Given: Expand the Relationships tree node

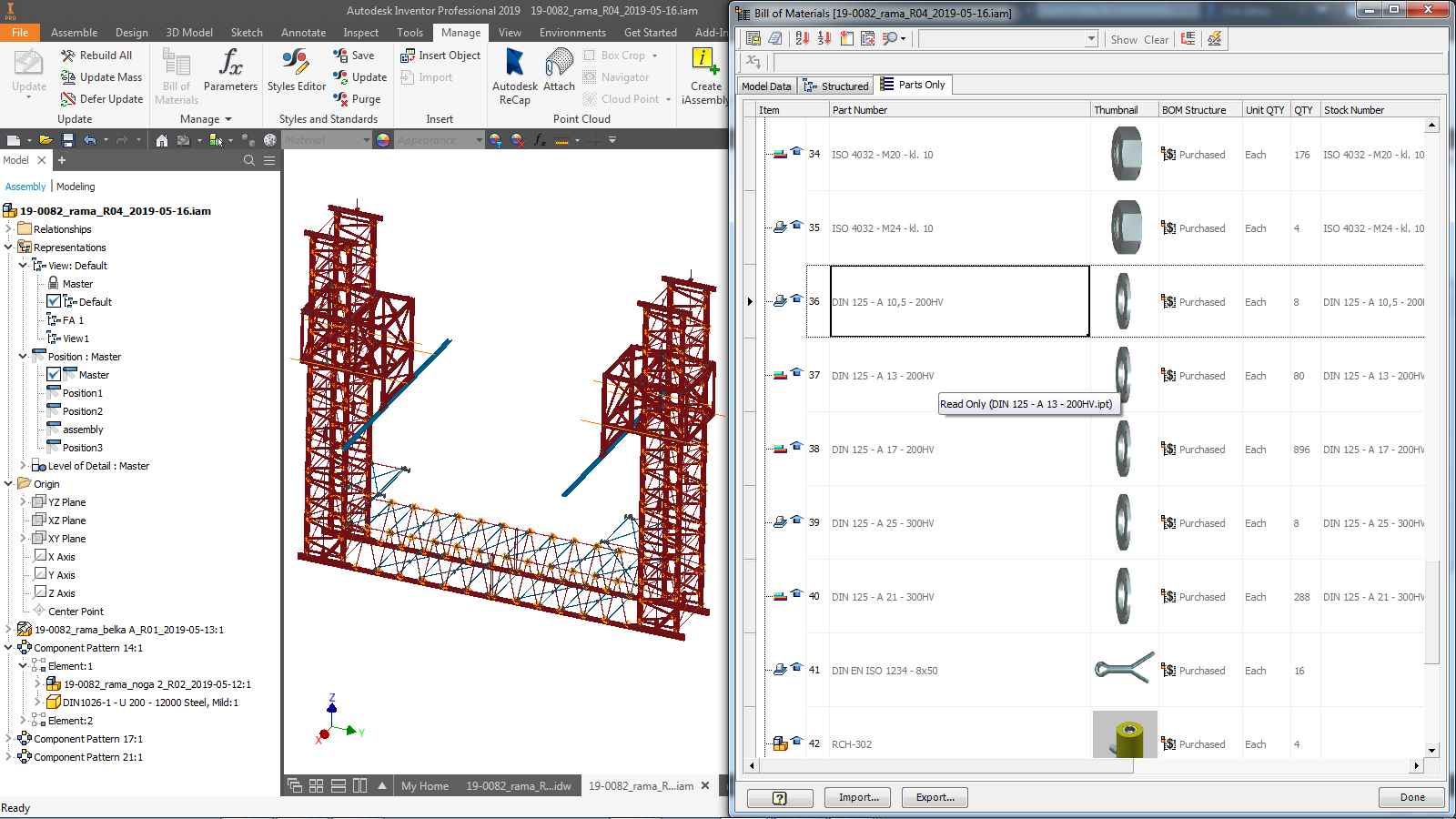Looking at the screenshot, I should pyautogui.click(x=8, y=228).
